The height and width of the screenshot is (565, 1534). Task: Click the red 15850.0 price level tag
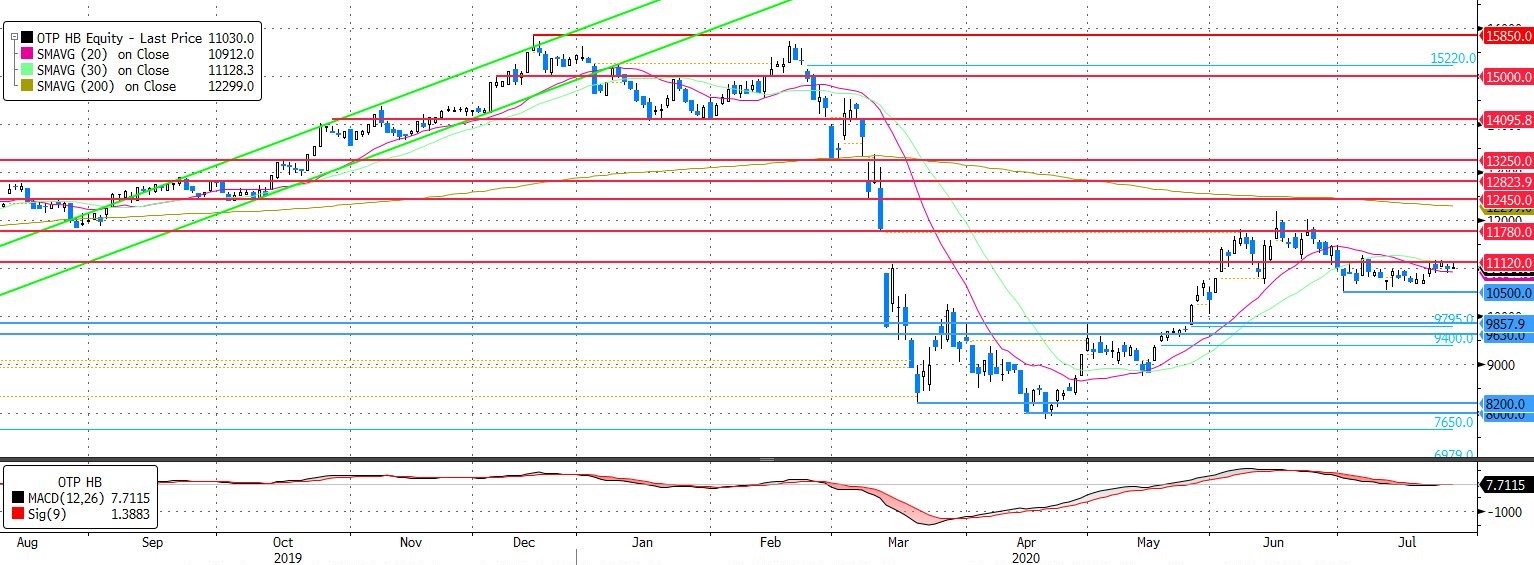pyautogui.click(x=1508, y=35)
